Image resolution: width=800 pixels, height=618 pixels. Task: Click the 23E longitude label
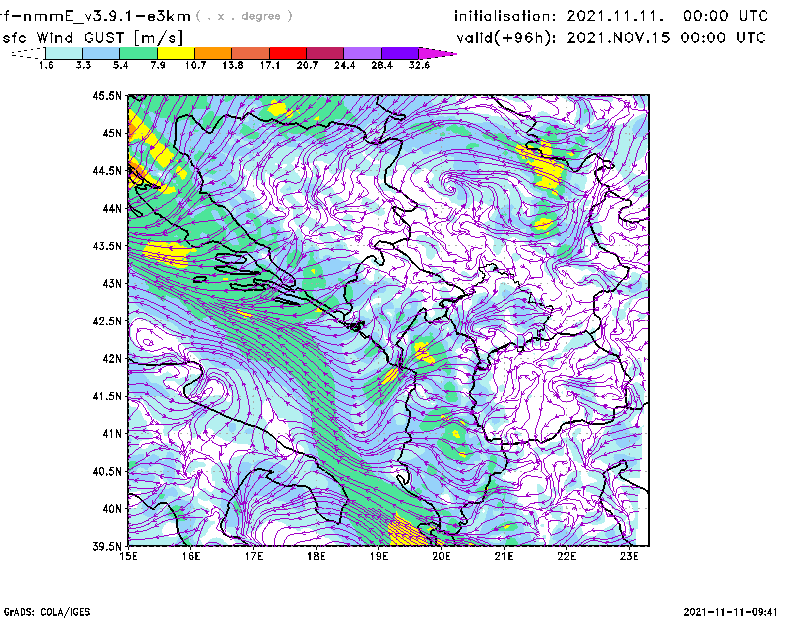coord(629,556)
